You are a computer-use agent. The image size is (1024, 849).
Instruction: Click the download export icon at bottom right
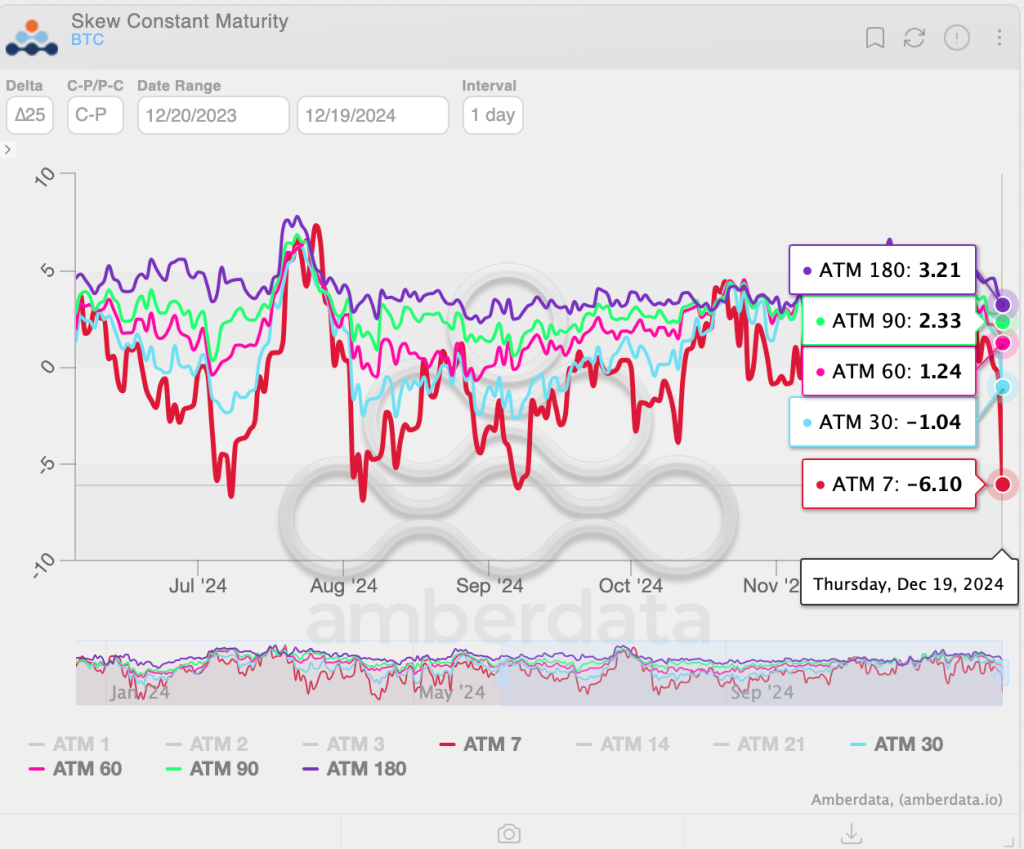pos(851,833)
